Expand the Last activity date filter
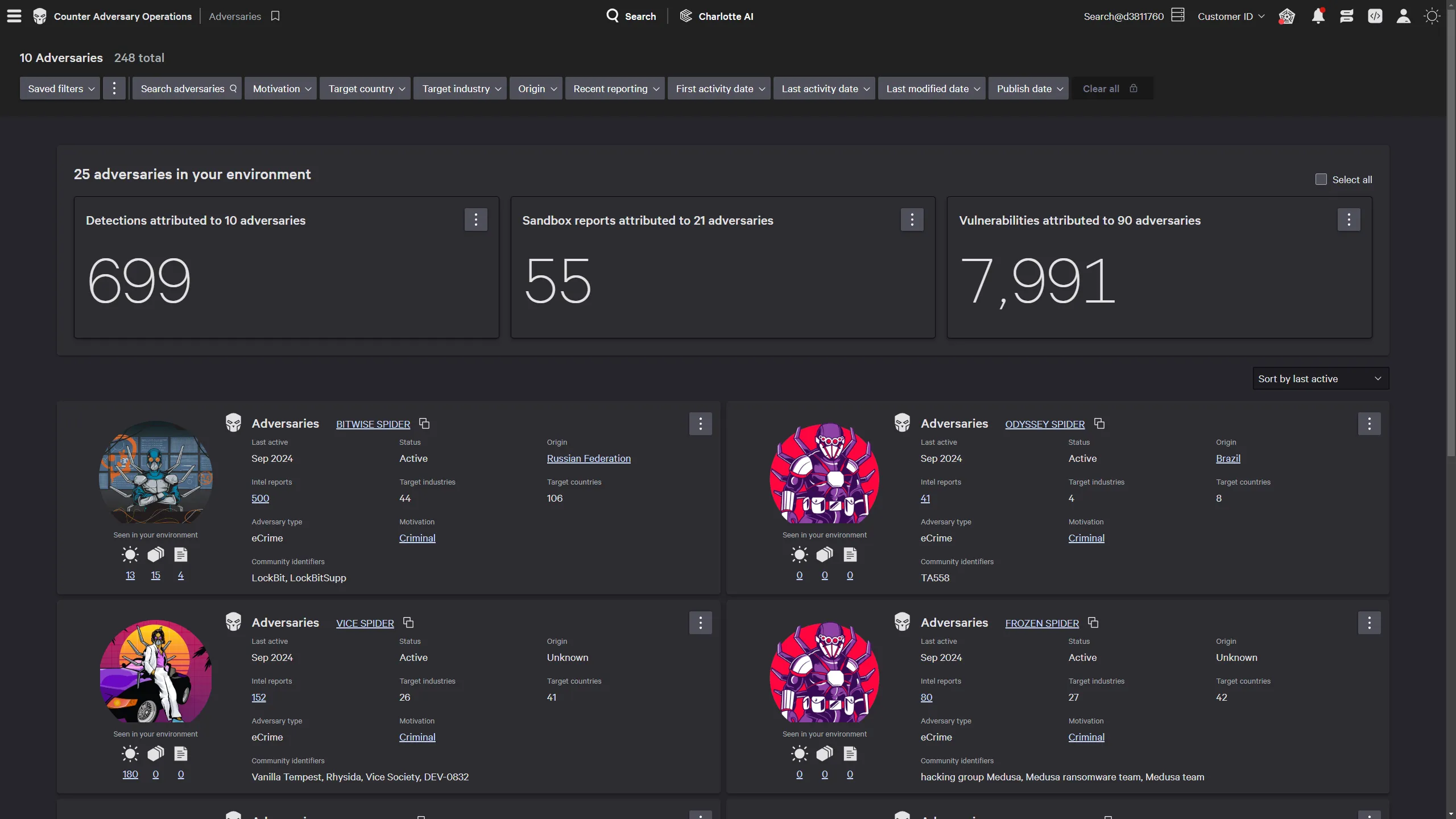Screen dimensions: 1456x819 (825, 88)
